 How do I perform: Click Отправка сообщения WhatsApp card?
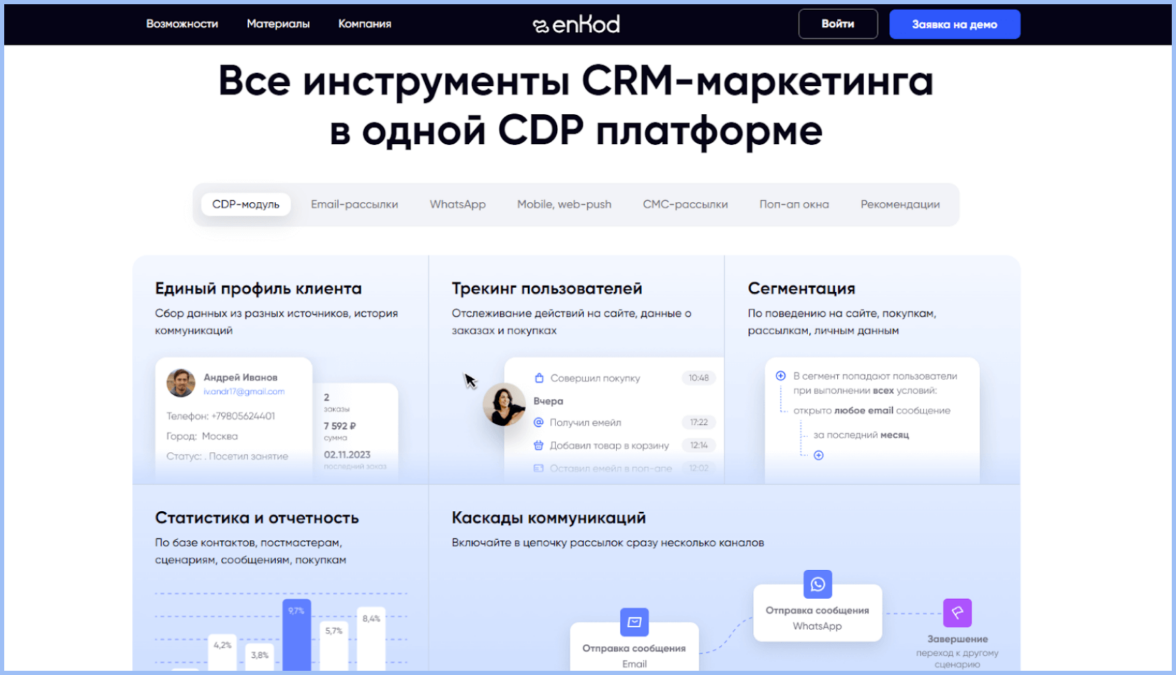coord(818,613)
